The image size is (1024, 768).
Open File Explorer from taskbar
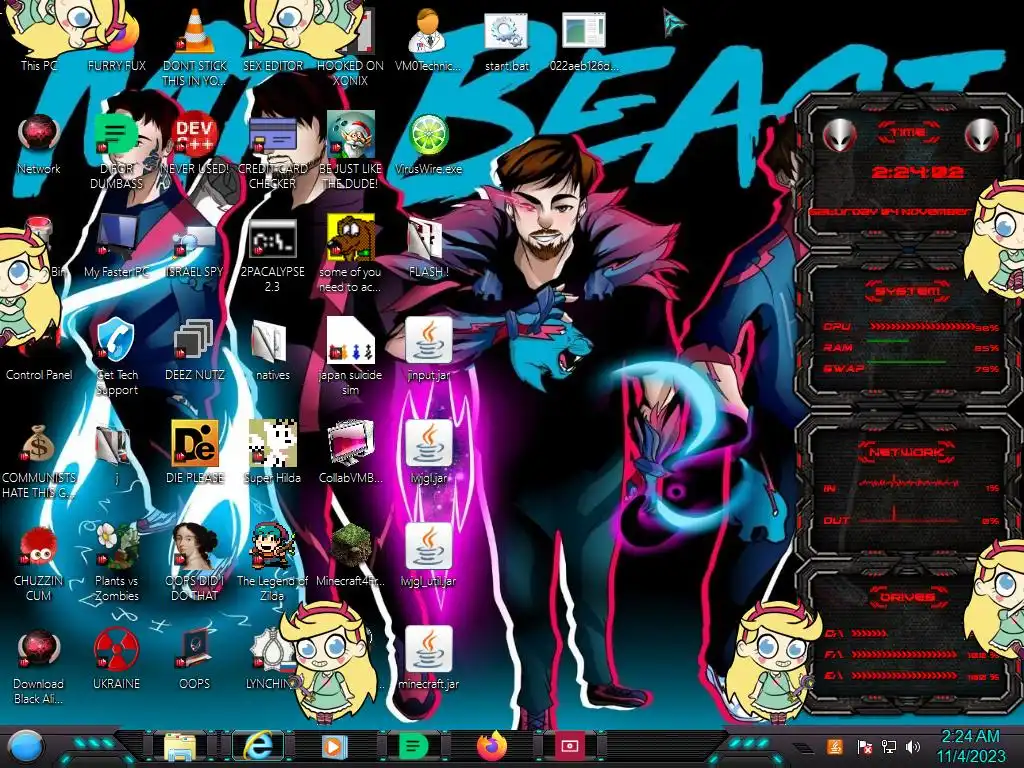tap(180, 747)
